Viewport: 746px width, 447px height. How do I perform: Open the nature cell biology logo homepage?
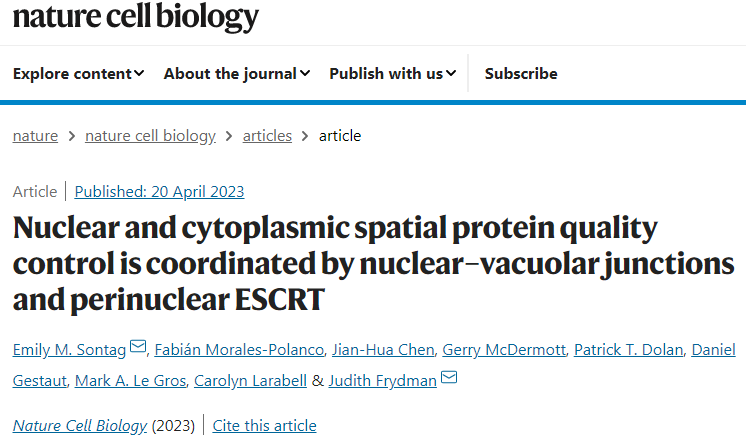(135, 17)
